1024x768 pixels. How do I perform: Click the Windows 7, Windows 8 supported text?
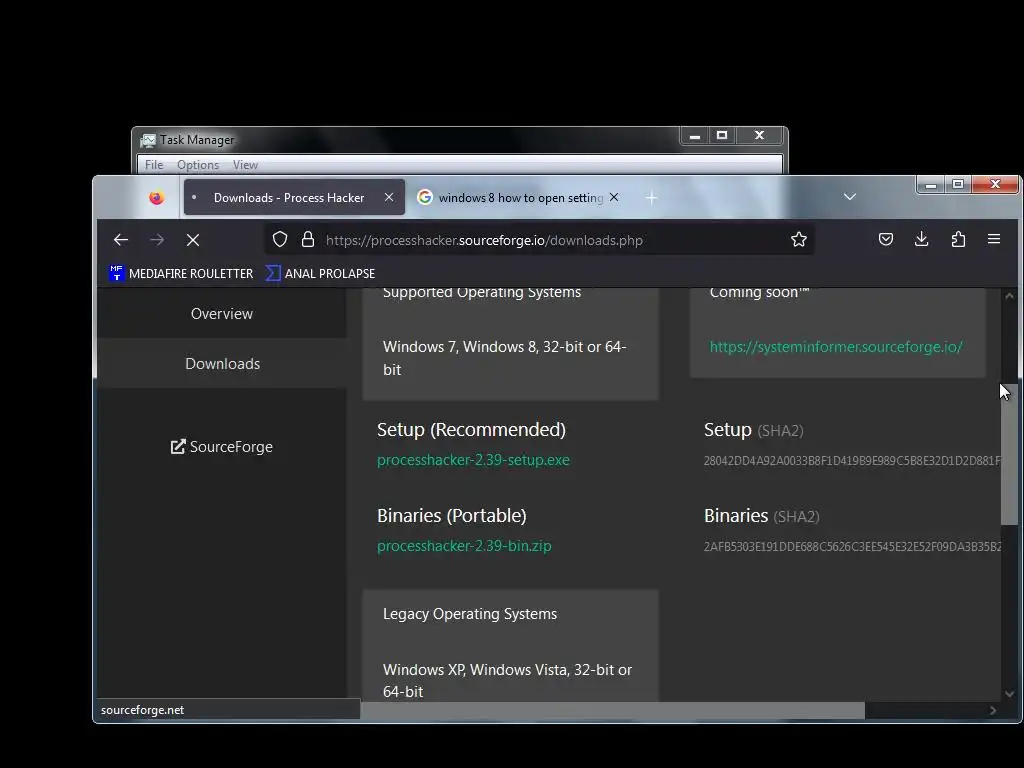504,358
